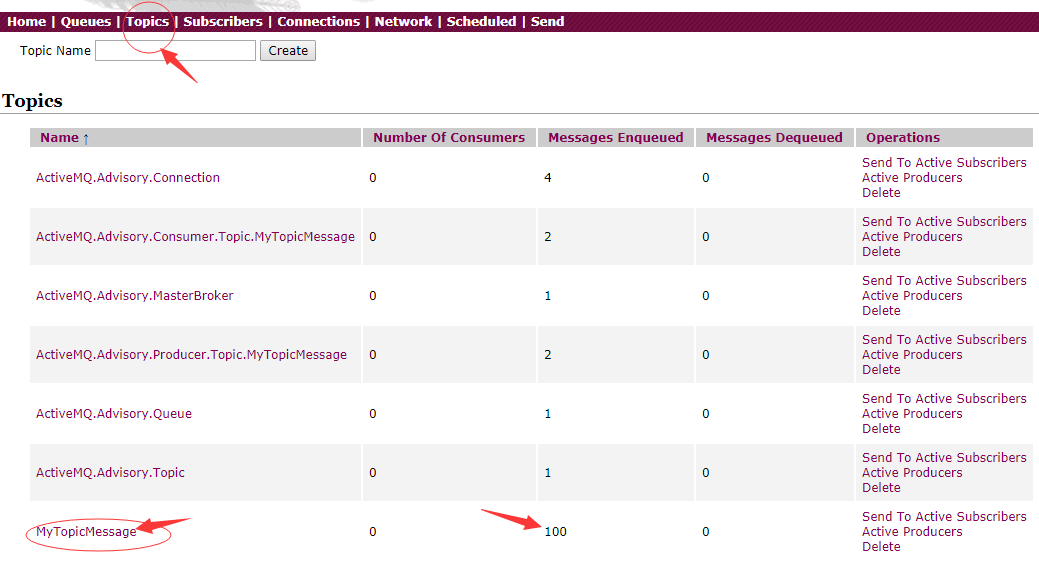View Active Producers of Advisory.Queue
Viewport: 1039px width, 564px height.
pyautogui.click(x=912, y=414)
